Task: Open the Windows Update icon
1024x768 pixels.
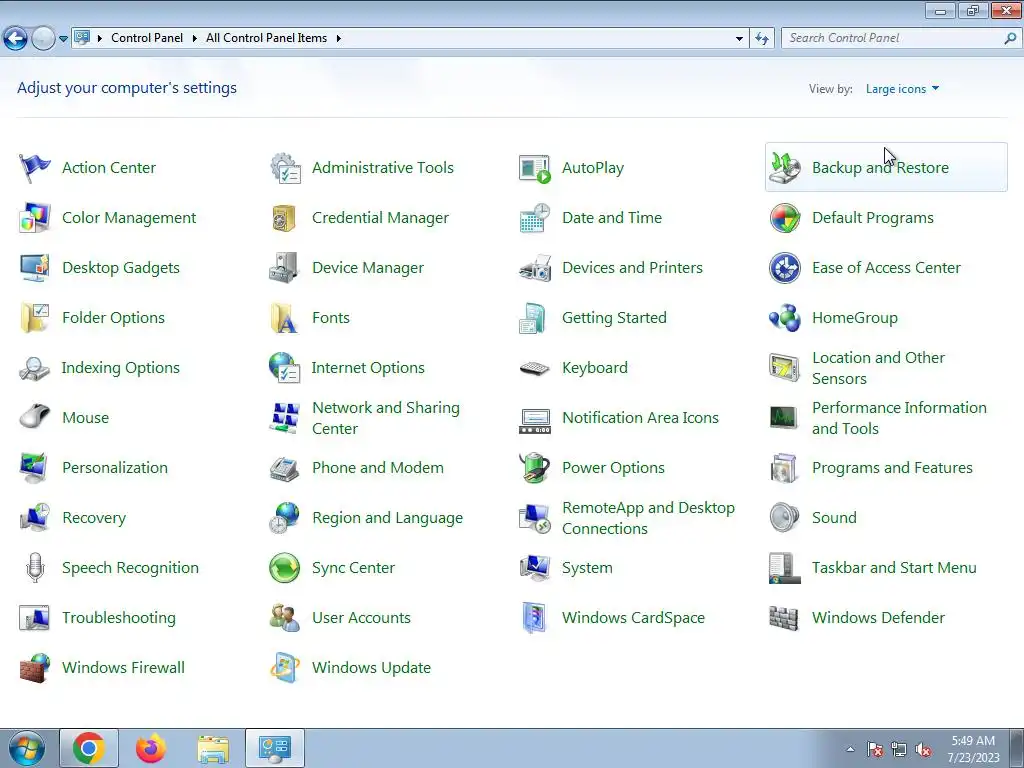Action: 285,668
